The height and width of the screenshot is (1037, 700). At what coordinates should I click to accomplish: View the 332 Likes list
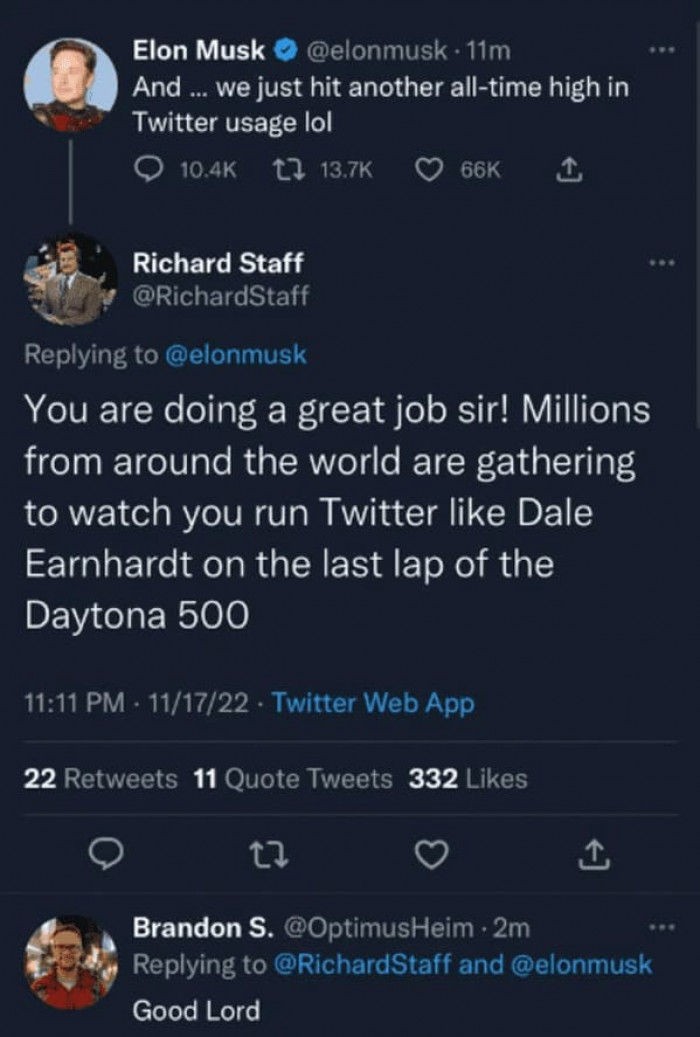click(x=467, y=779)
